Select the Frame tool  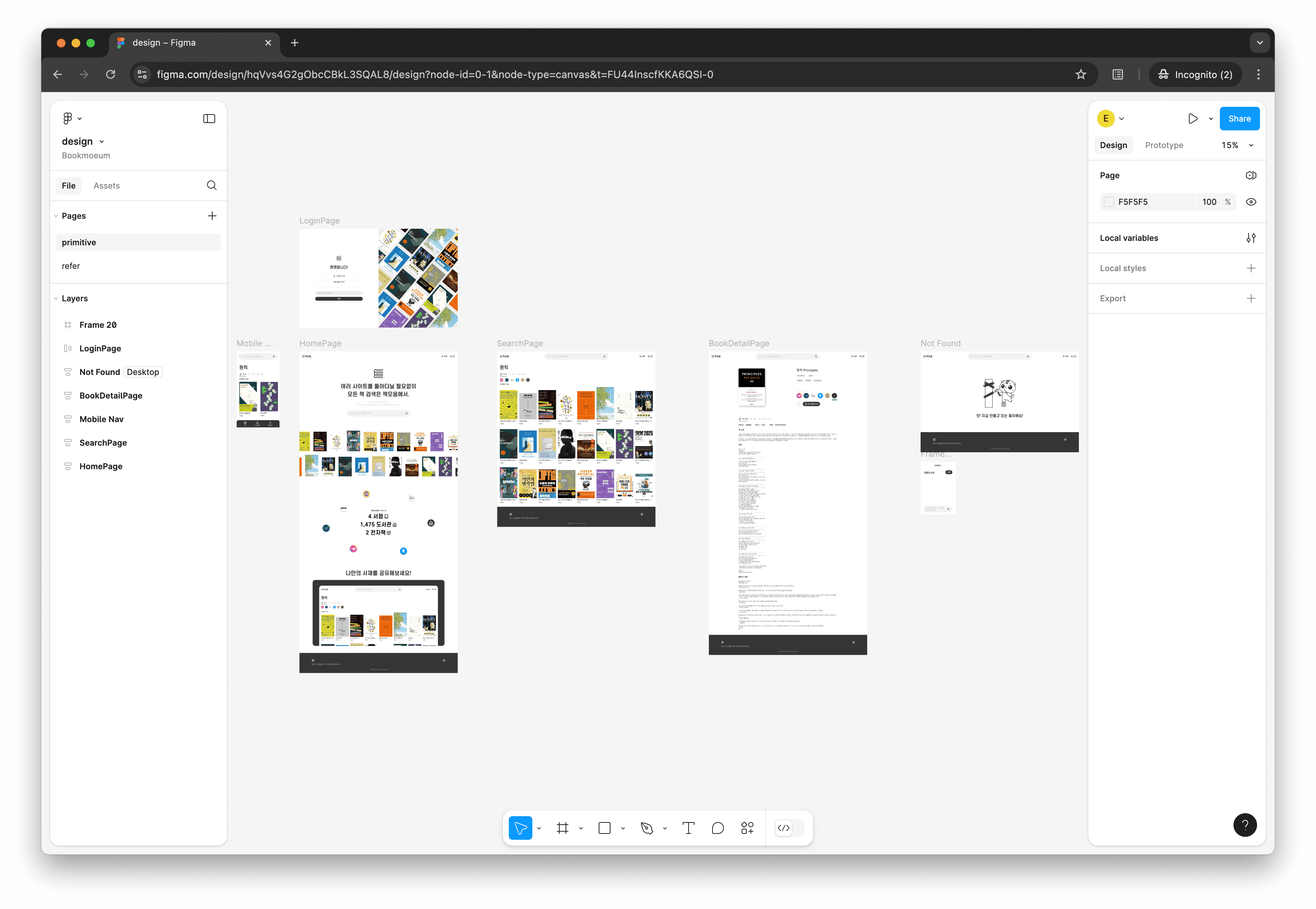click(562, 828)
